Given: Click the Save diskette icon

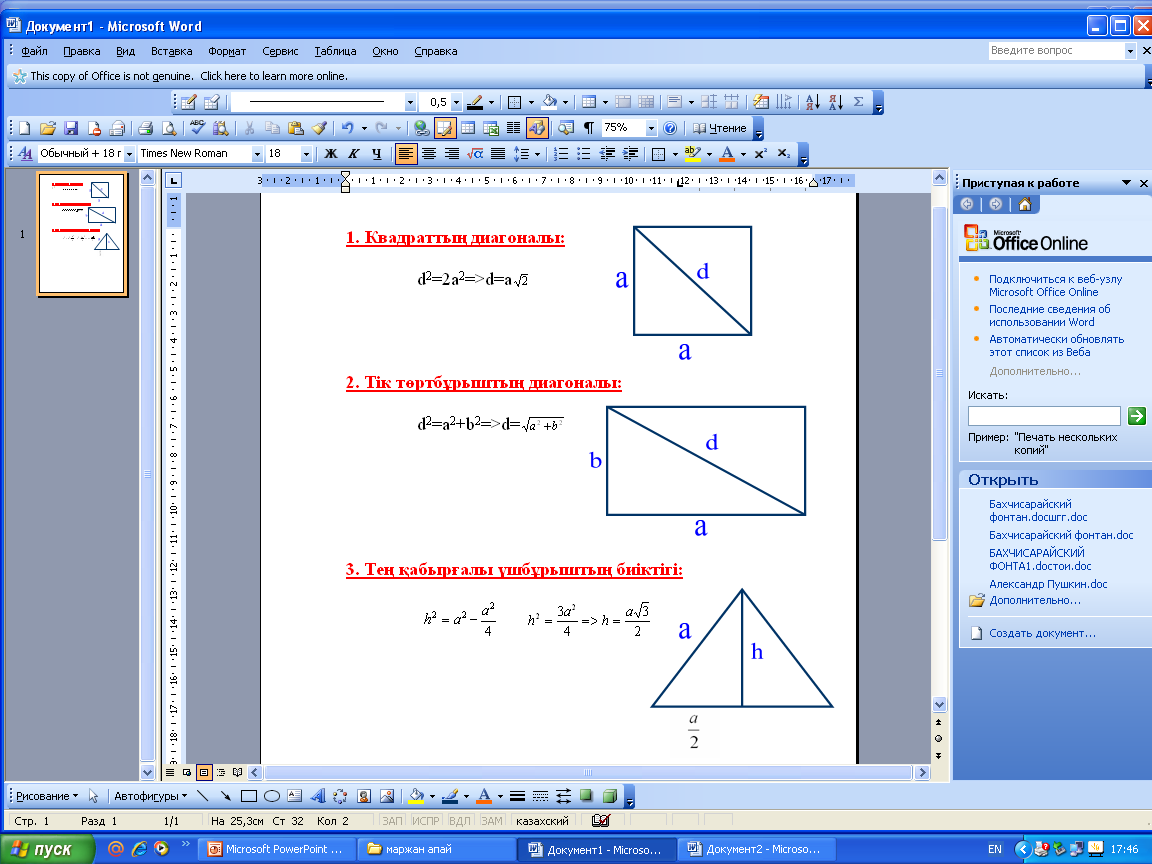Looking at the screenshot, I should [71, 129].
